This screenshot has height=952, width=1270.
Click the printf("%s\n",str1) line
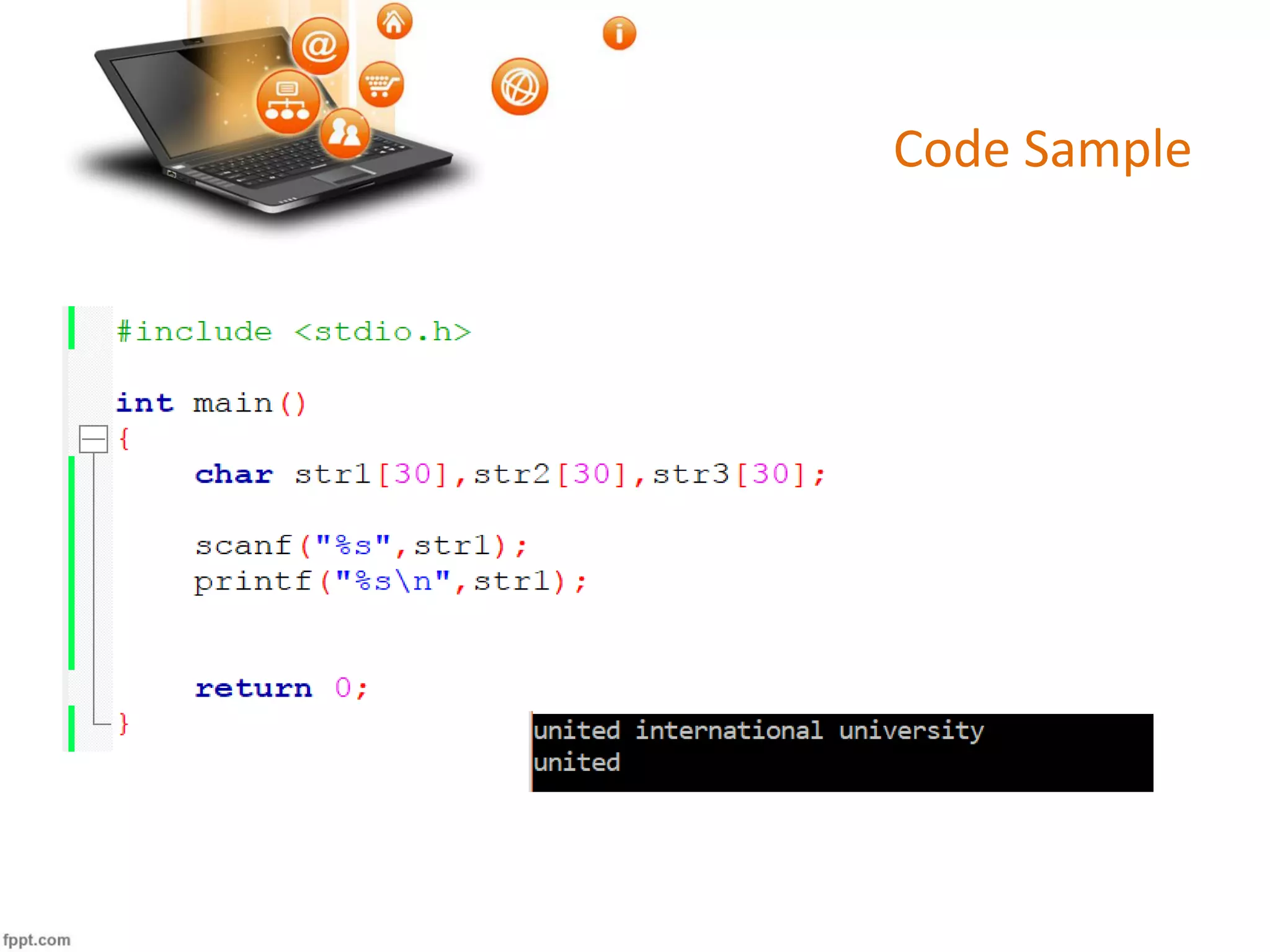click(390, 582)
